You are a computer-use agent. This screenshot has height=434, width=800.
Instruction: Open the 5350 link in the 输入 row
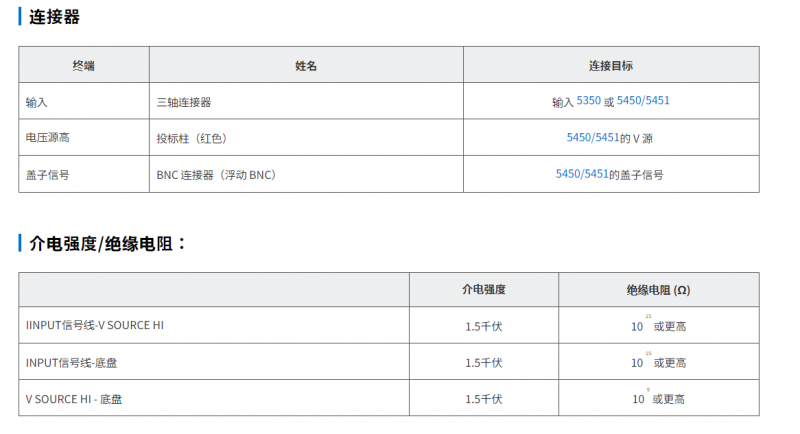[x=589, y=101]
